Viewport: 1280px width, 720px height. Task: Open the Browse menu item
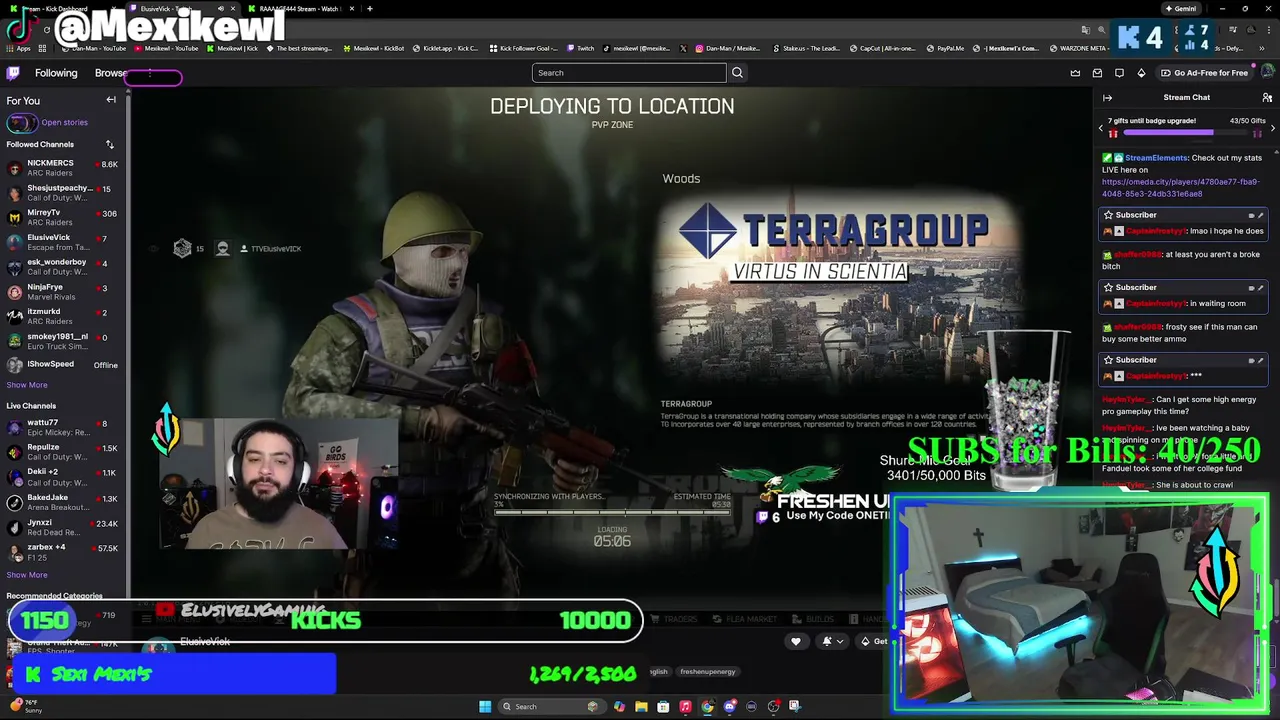click(x=111, y=73)
